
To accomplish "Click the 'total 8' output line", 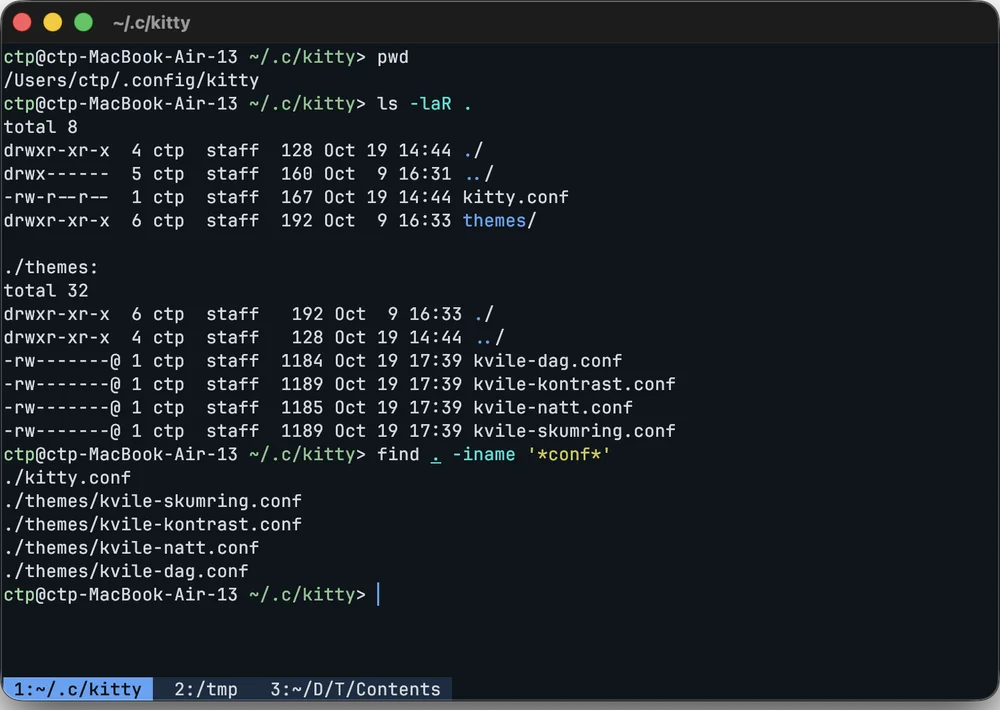I will click(x=41, y=127).
